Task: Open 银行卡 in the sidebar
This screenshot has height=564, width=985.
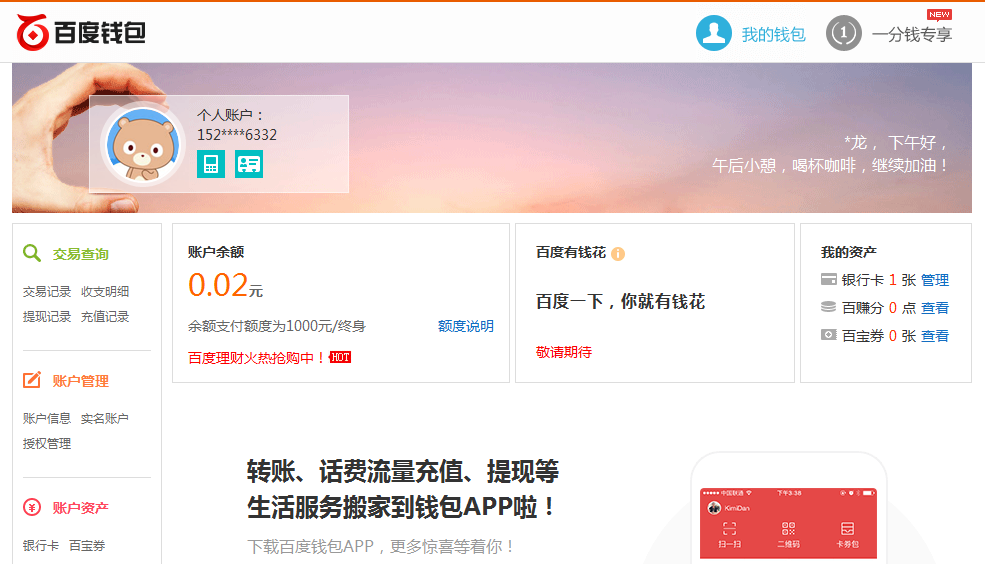Action: [41, 545]
